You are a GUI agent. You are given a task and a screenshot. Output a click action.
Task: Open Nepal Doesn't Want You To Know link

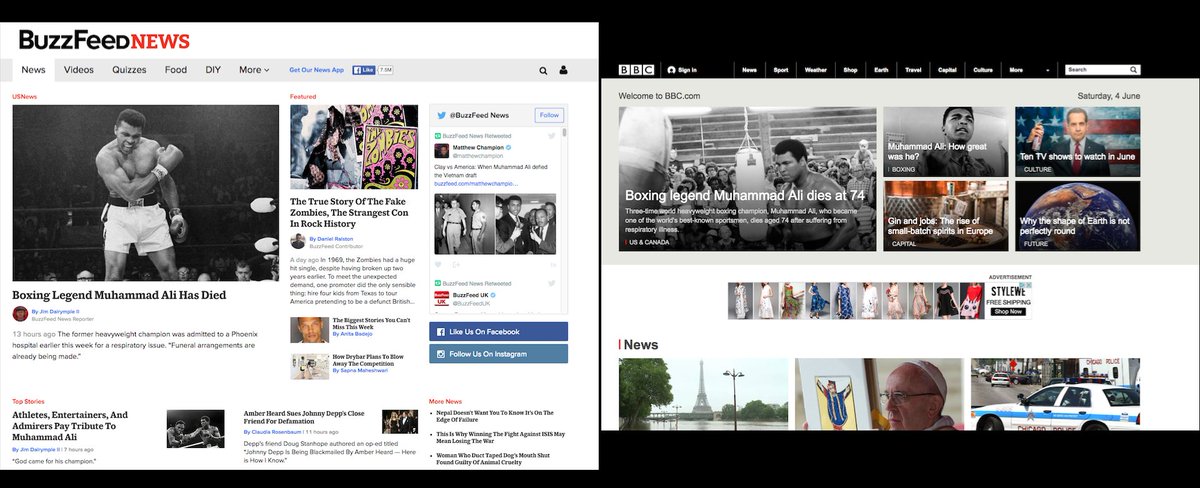click(494, 415)
